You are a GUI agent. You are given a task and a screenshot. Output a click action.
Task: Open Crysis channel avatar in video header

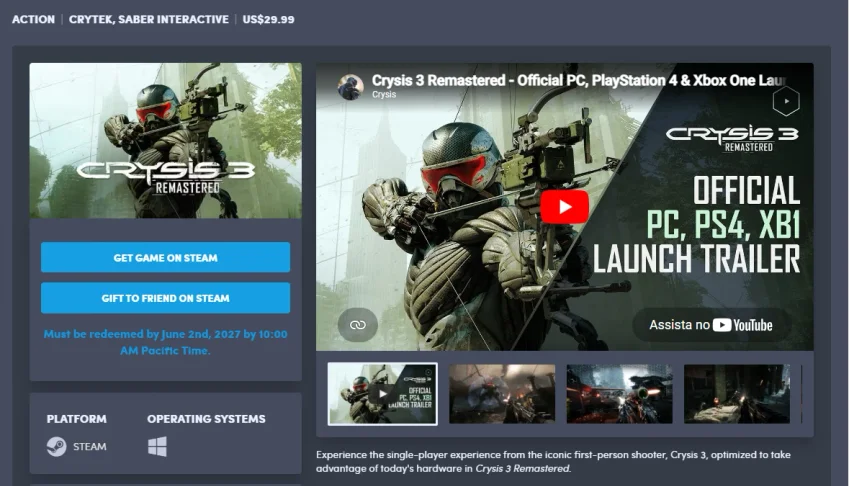click(350, 87)
